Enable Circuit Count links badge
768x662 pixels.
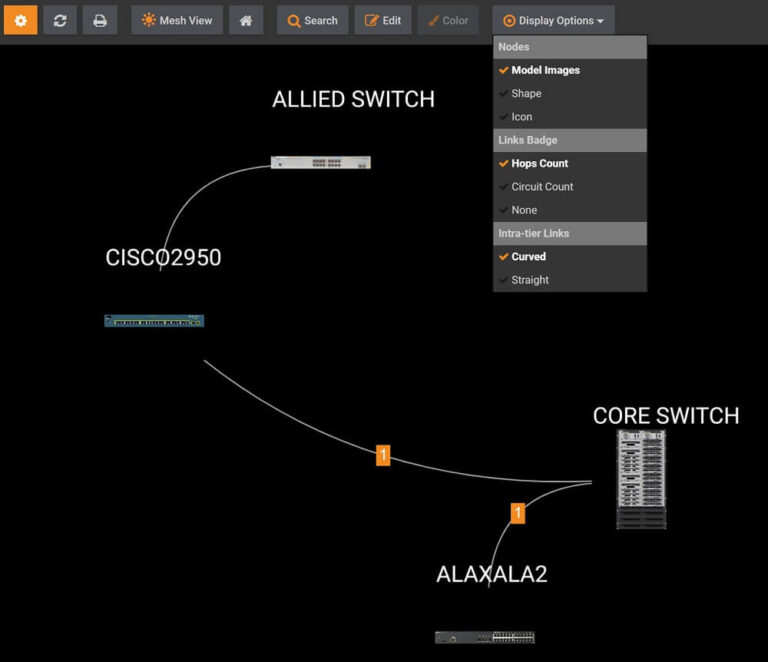tap(542, 187)
